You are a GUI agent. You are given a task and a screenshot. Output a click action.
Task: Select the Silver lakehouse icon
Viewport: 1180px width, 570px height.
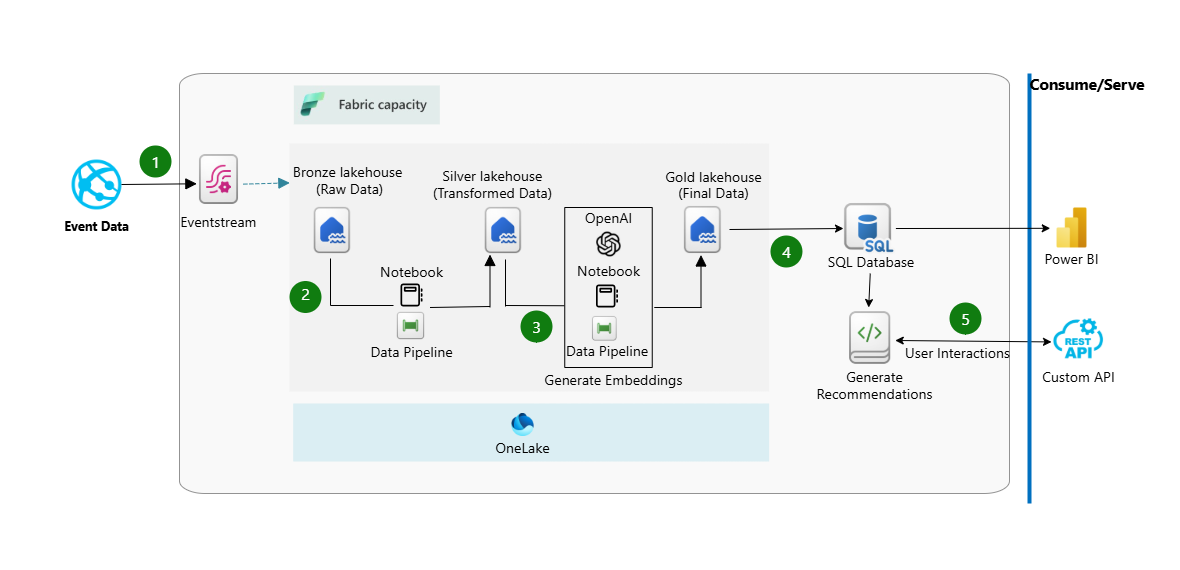pyautogui.click(x=501, y=230)
